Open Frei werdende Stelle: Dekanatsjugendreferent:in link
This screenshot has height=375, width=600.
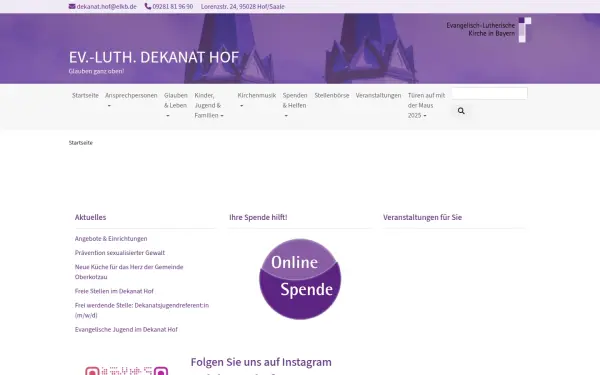142,310
